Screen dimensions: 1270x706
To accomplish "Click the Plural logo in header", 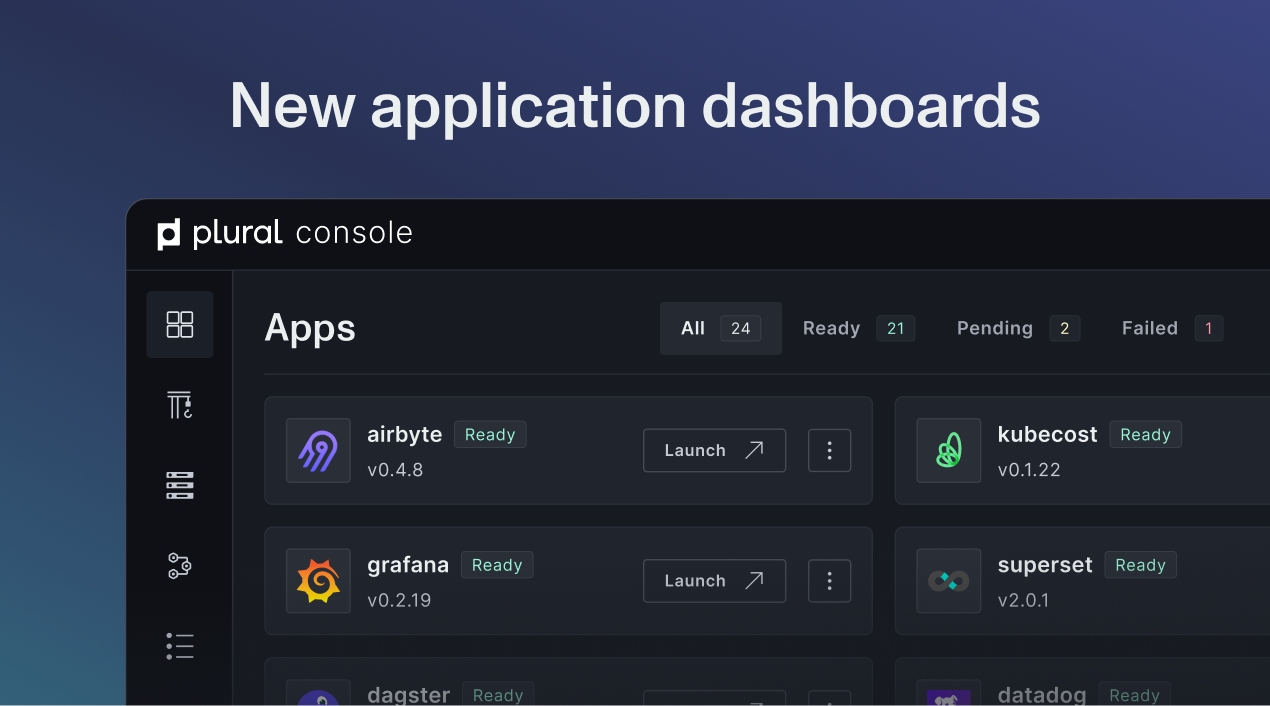I will [x=169, y=233].
